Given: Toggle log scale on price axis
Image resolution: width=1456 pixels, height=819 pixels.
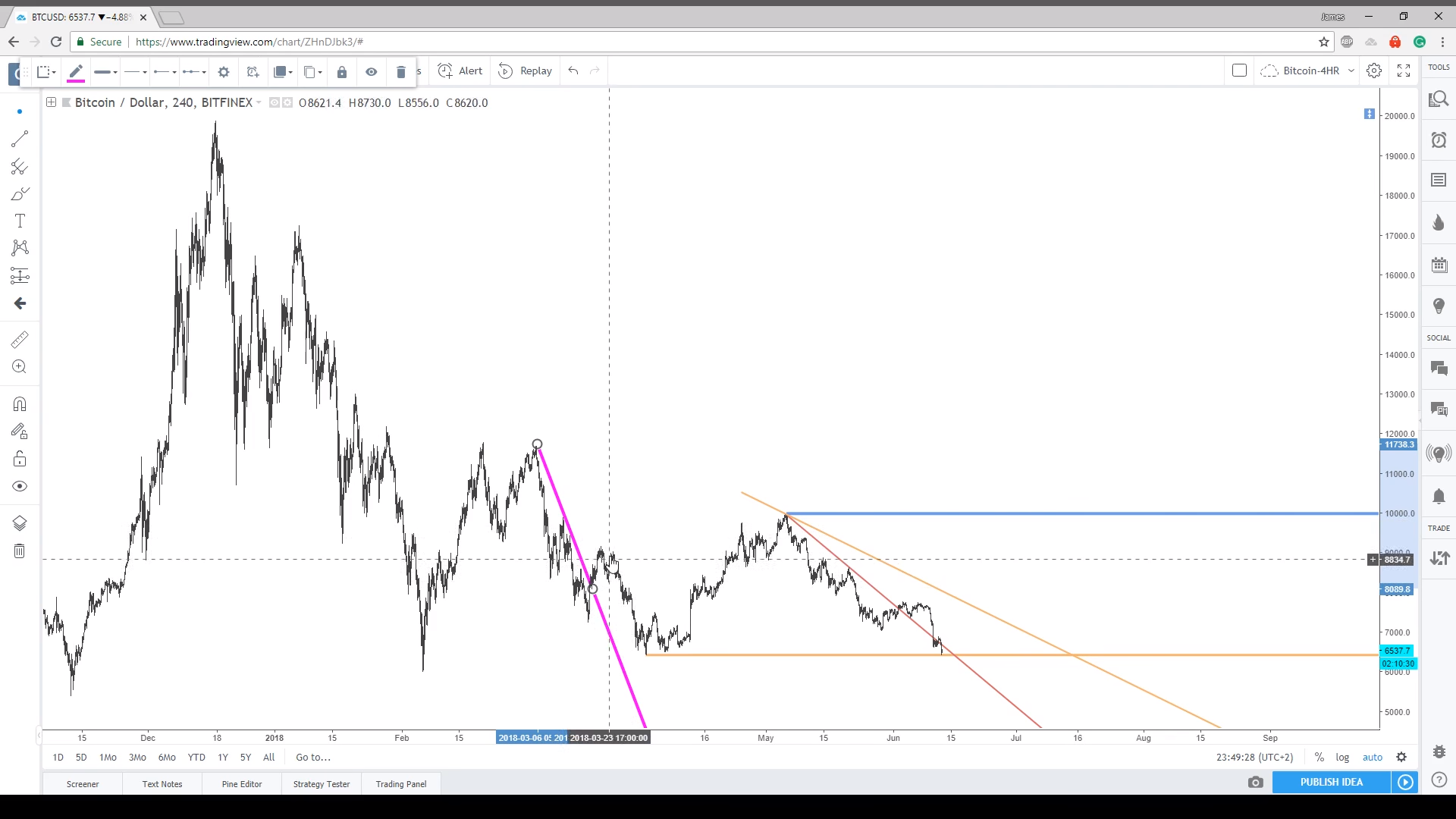Looking at the screenshot, I should 1342,757.
